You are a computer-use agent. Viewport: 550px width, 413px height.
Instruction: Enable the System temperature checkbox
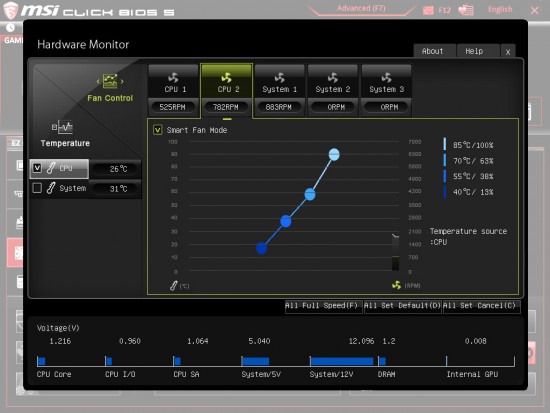37,188
